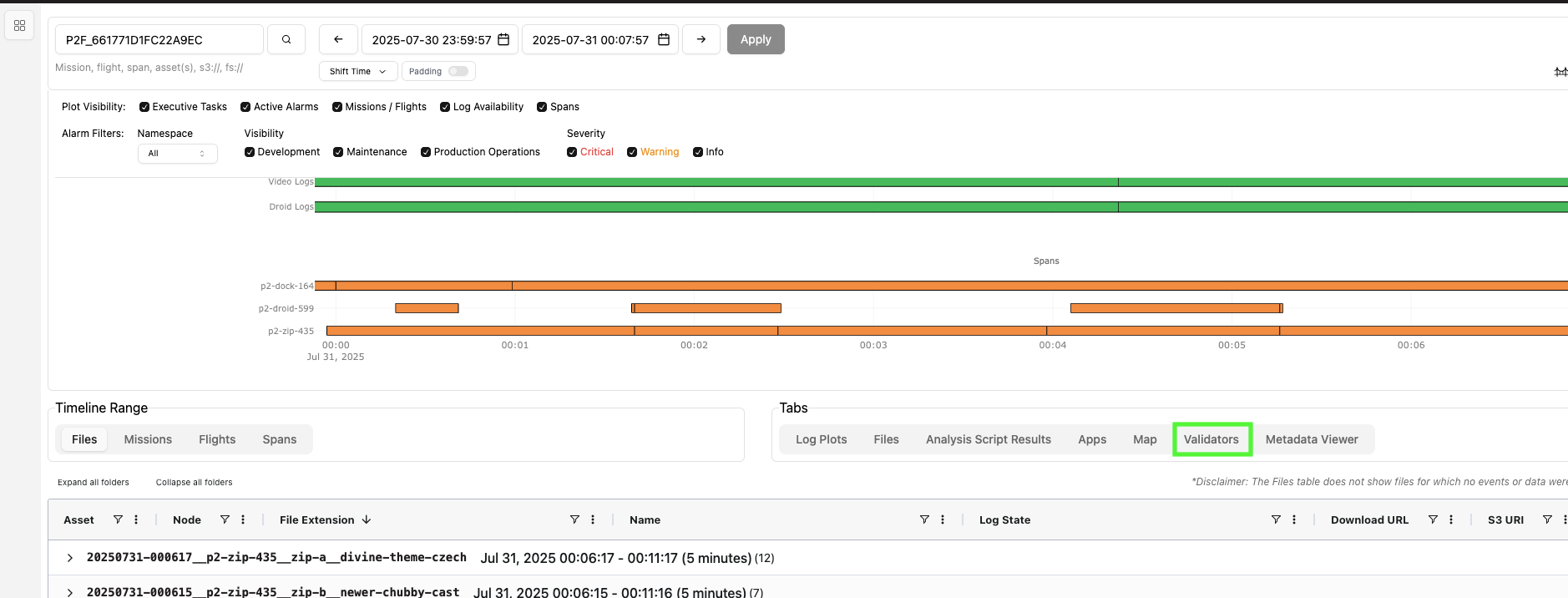1568x598 pixels.
Task: Select Files timeline range tab
Action: coord(84,439)
